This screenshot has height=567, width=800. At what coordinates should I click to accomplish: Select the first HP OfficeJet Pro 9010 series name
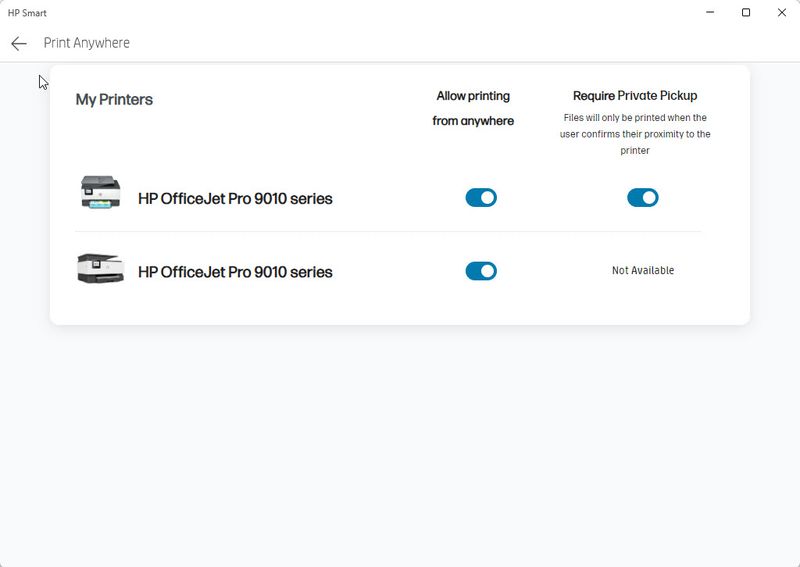tap(235, 199)
